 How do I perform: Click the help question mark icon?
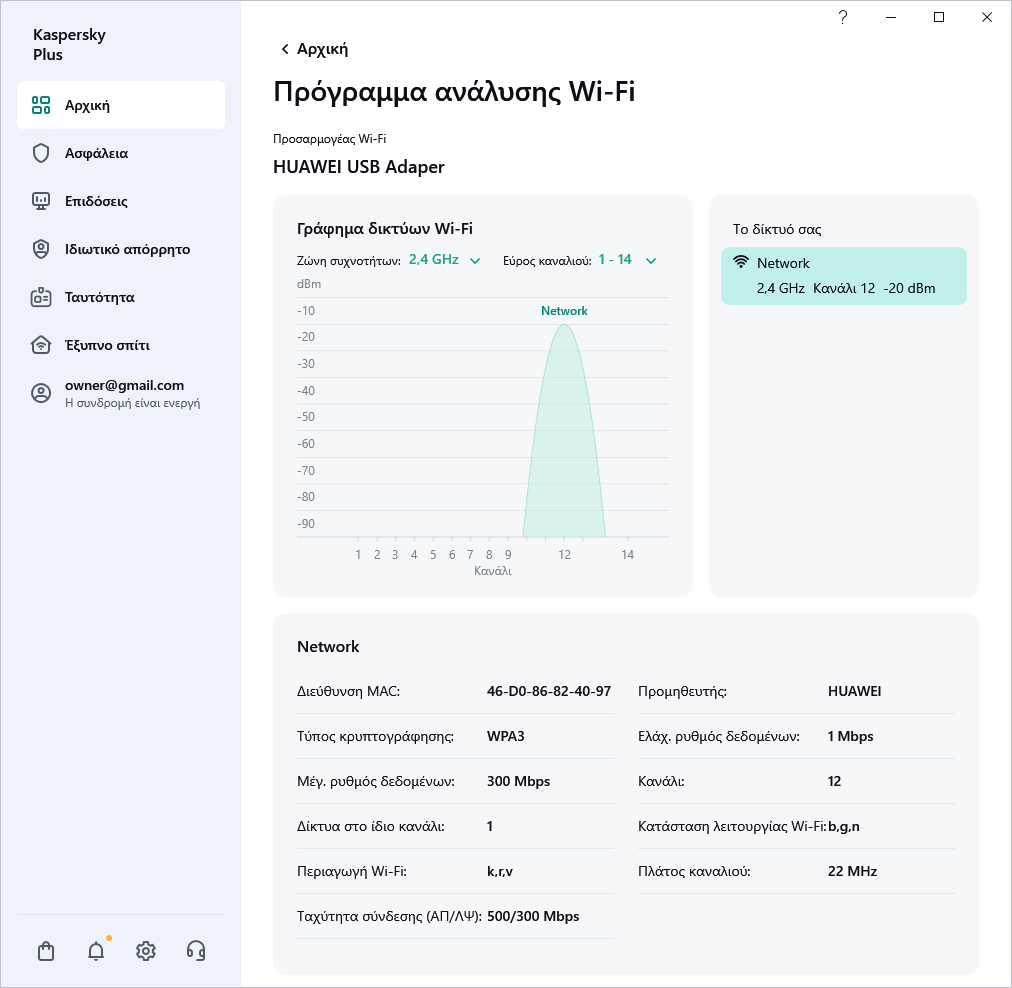click(843, 17)
